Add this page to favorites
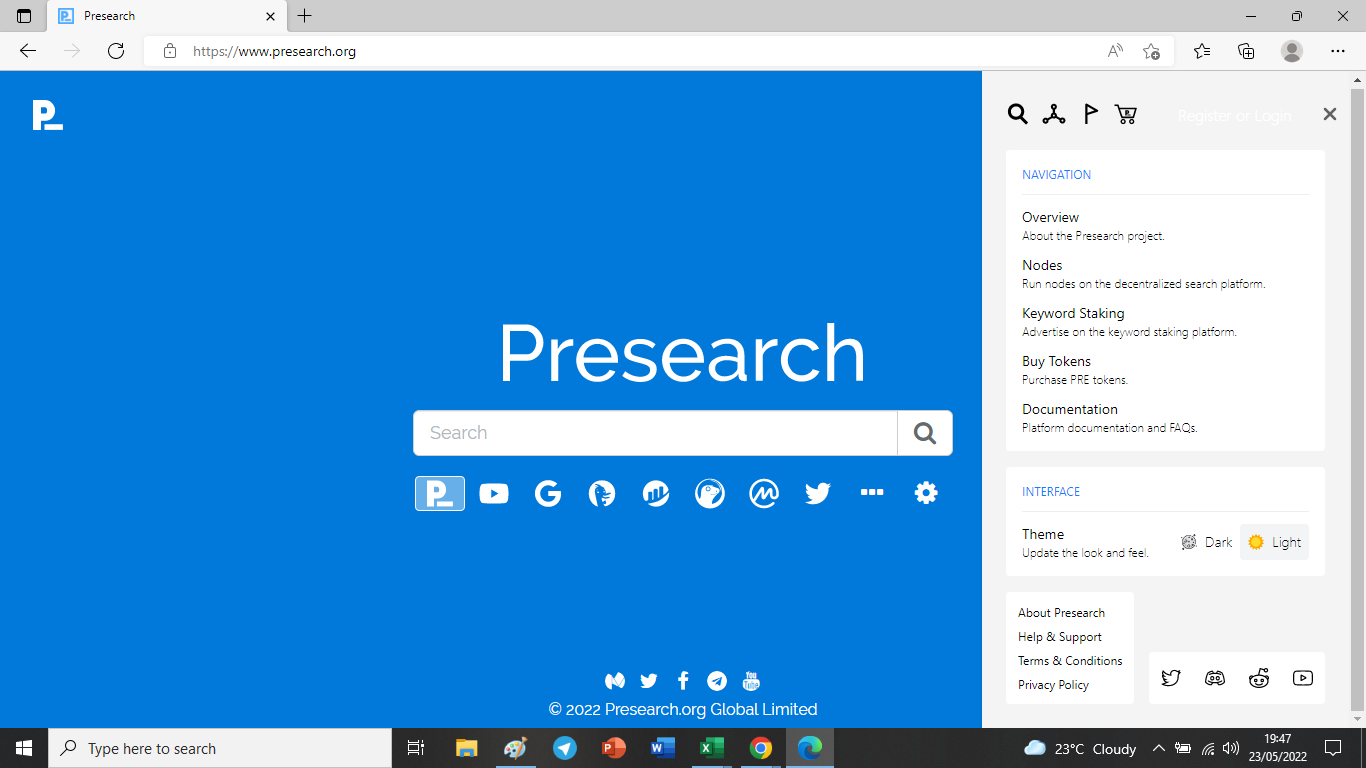1366x768 pixels. pyautogui.click(x=1151, y=51)
